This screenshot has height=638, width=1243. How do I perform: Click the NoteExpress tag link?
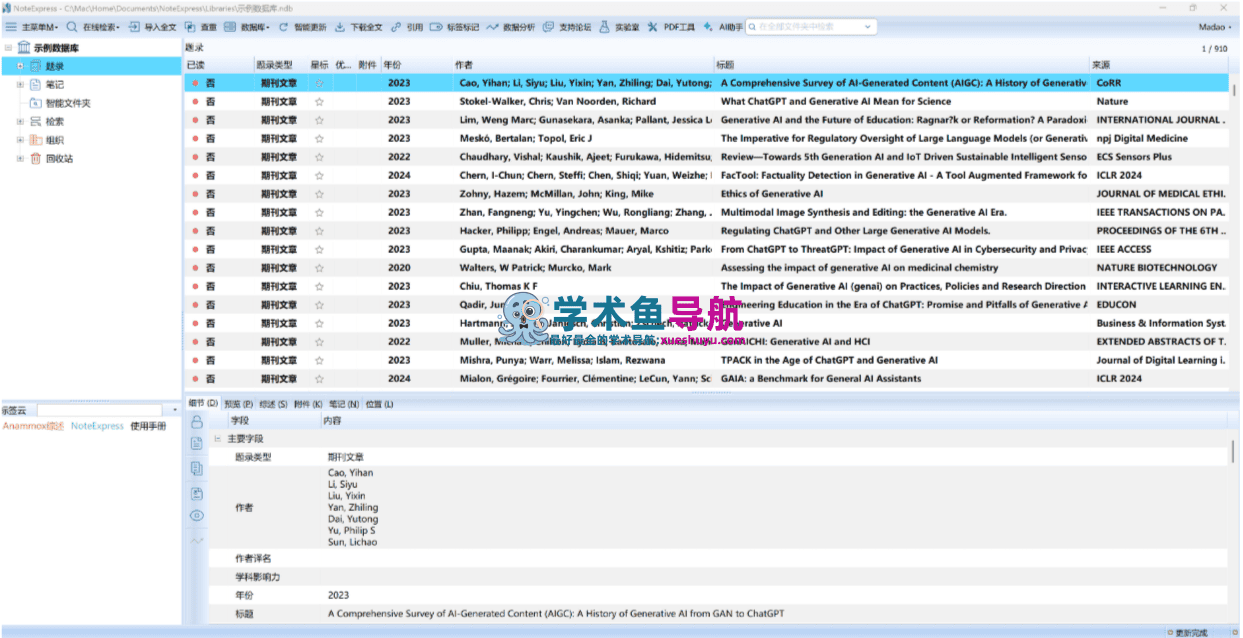(x=97, y=426)
